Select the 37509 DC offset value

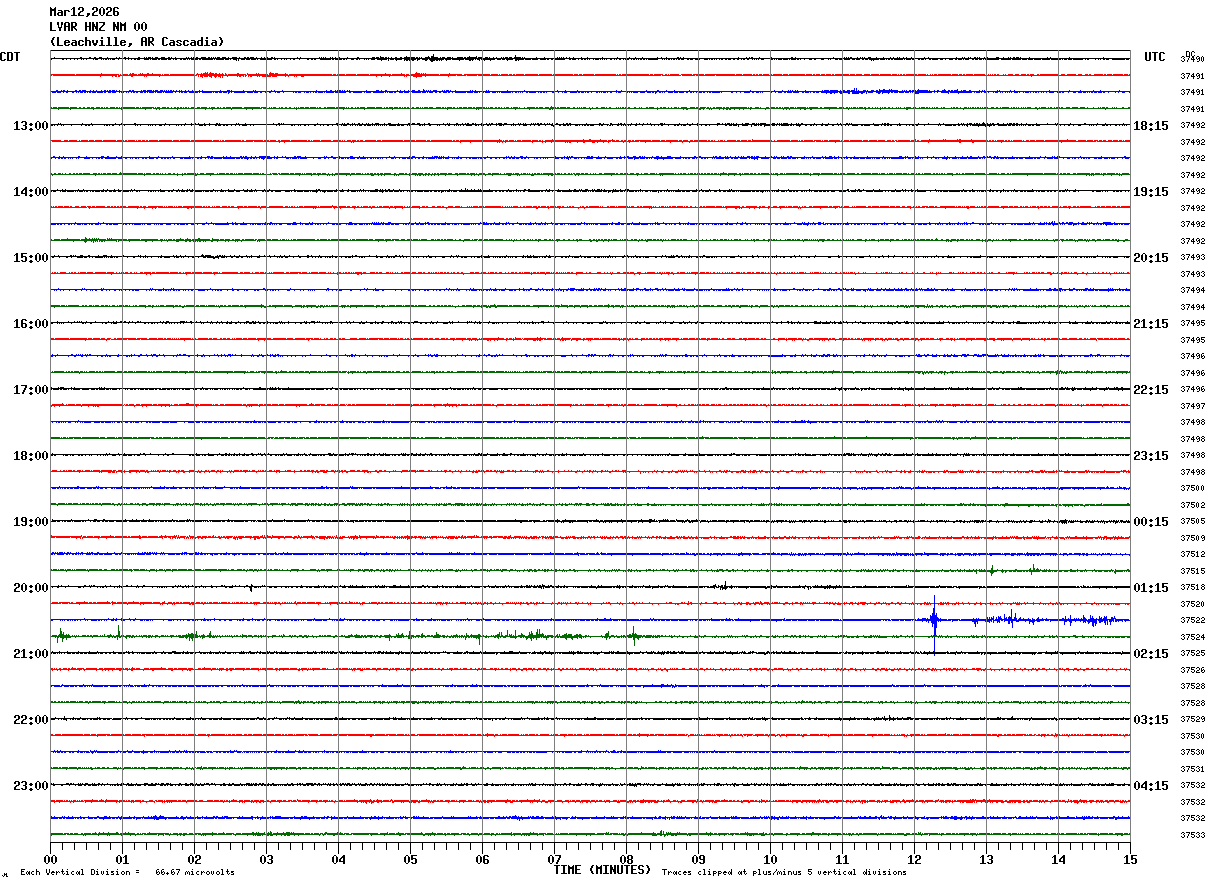pos(1193,538)
